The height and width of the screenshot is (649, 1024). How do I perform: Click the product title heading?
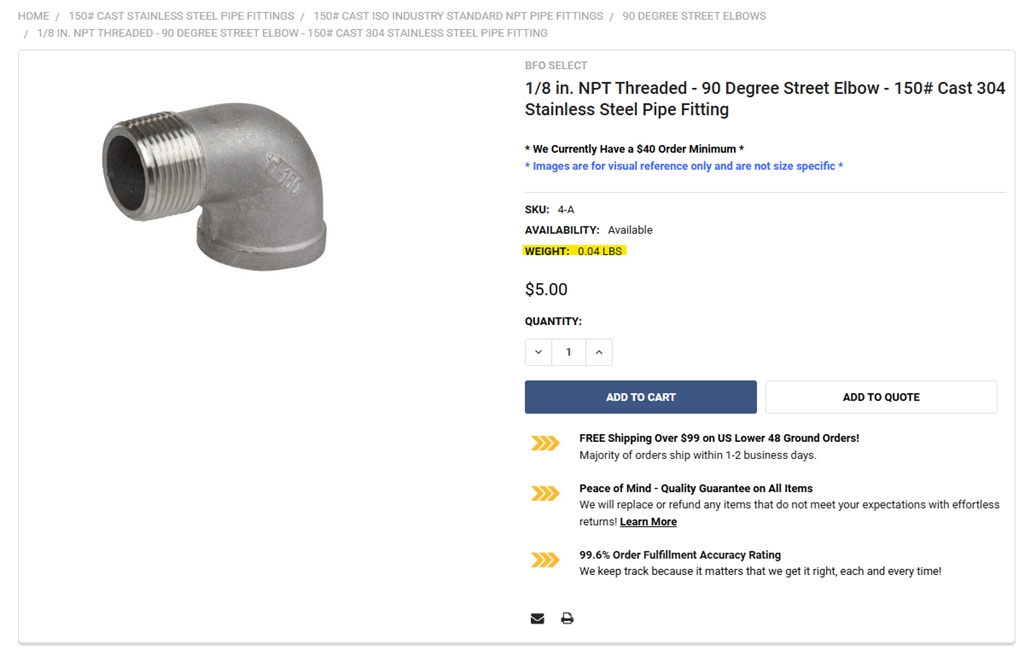pos(764,98)
